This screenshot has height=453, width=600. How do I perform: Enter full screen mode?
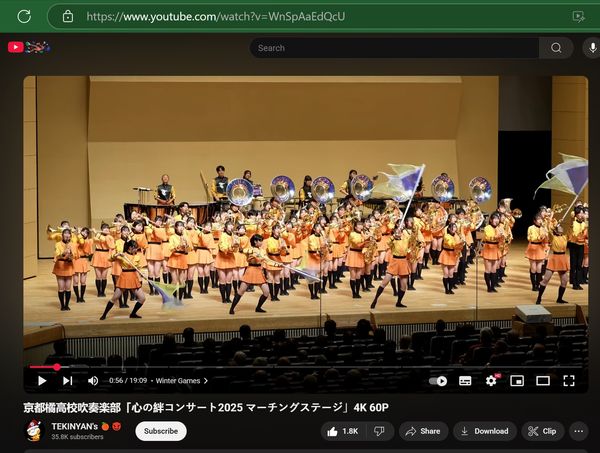tap(569, 381)
